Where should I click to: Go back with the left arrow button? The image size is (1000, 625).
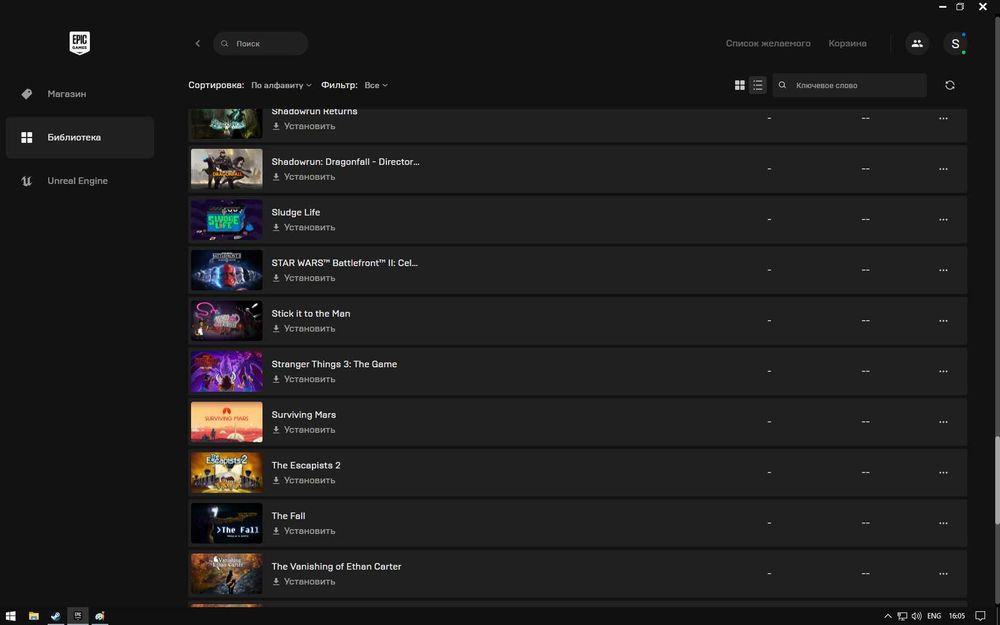(198, 43)
